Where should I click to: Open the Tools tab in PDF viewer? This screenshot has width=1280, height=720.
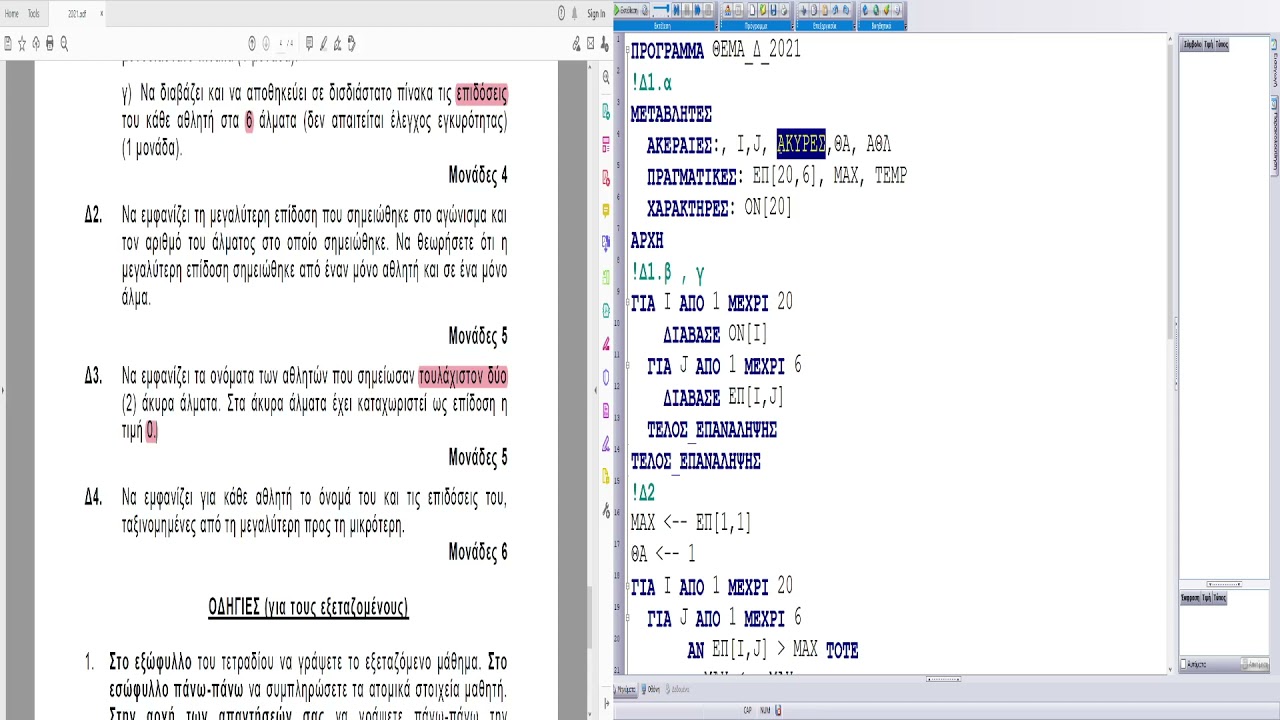tap(34, 13)
